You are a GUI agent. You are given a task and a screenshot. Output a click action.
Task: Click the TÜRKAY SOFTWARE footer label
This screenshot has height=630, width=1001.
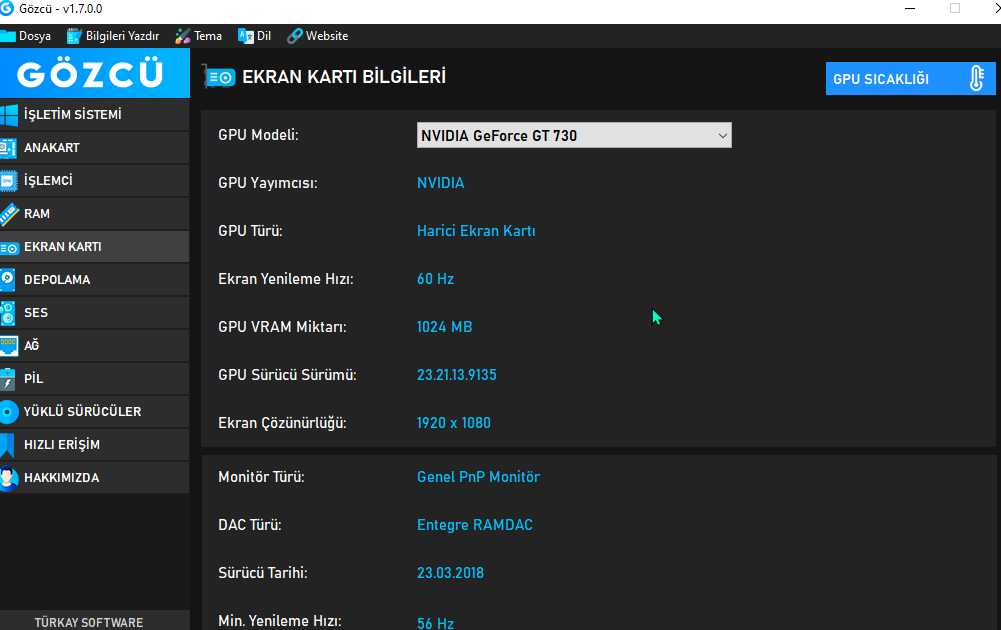(89, 622)
